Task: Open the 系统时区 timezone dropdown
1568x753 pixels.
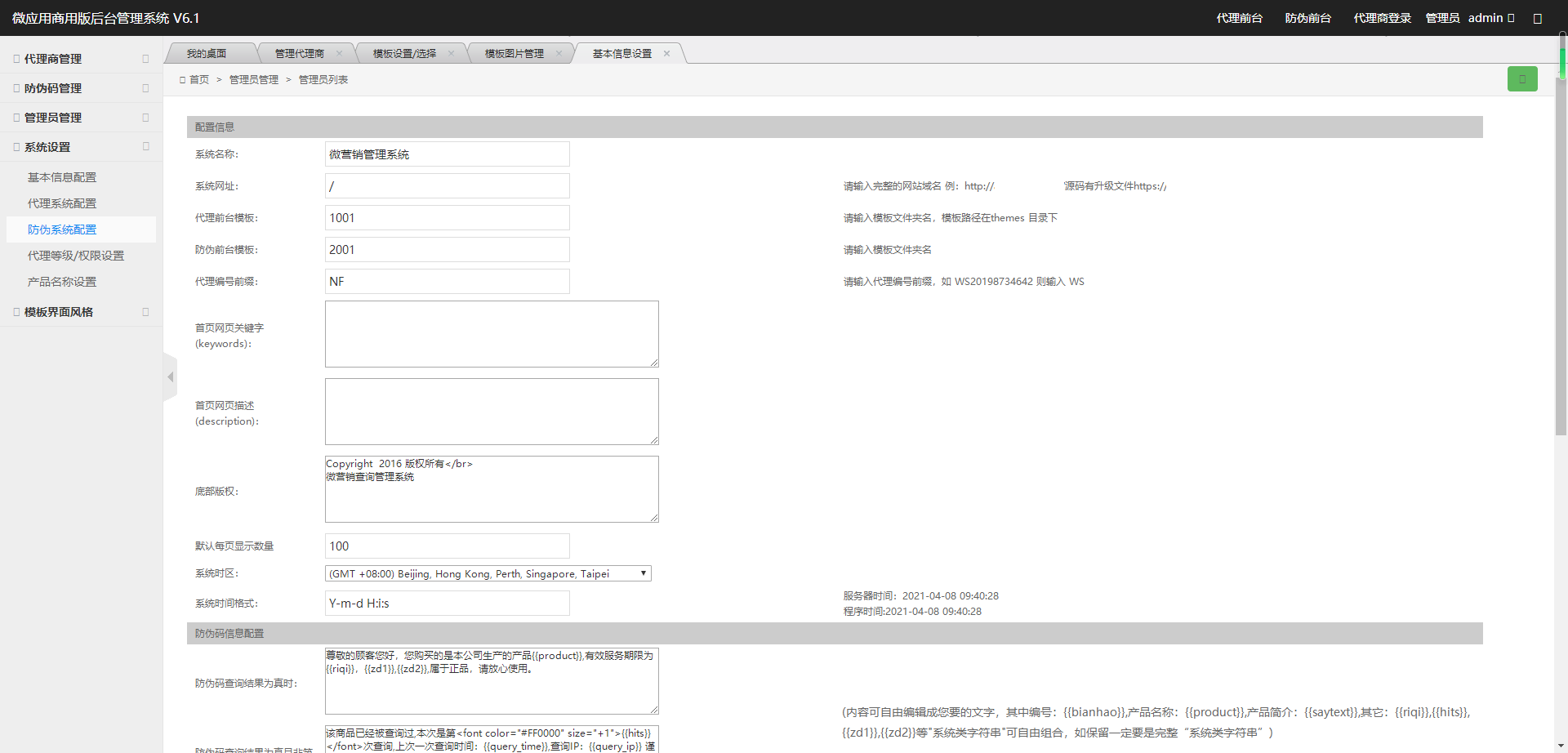Action: [x=488, y=574]
